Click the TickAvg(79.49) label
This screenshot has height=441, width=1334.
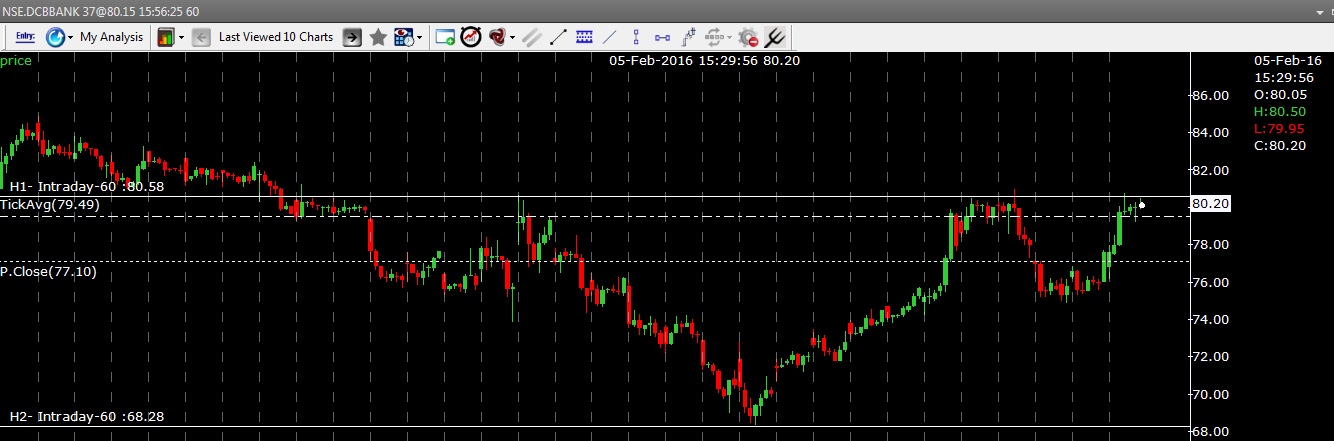point(50,204)
